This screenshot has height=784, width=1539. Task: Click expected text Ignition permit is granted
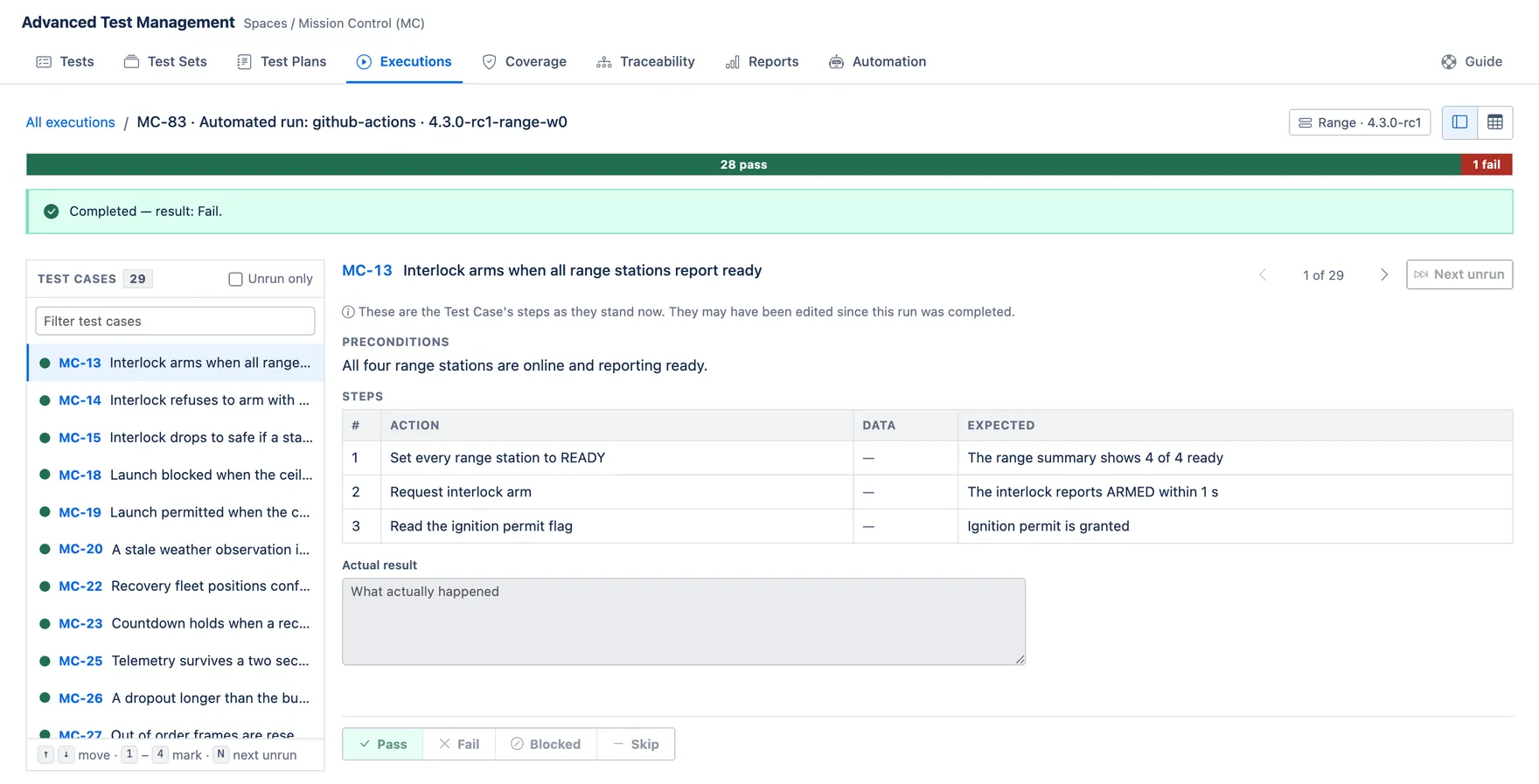tap(1048, 526)
